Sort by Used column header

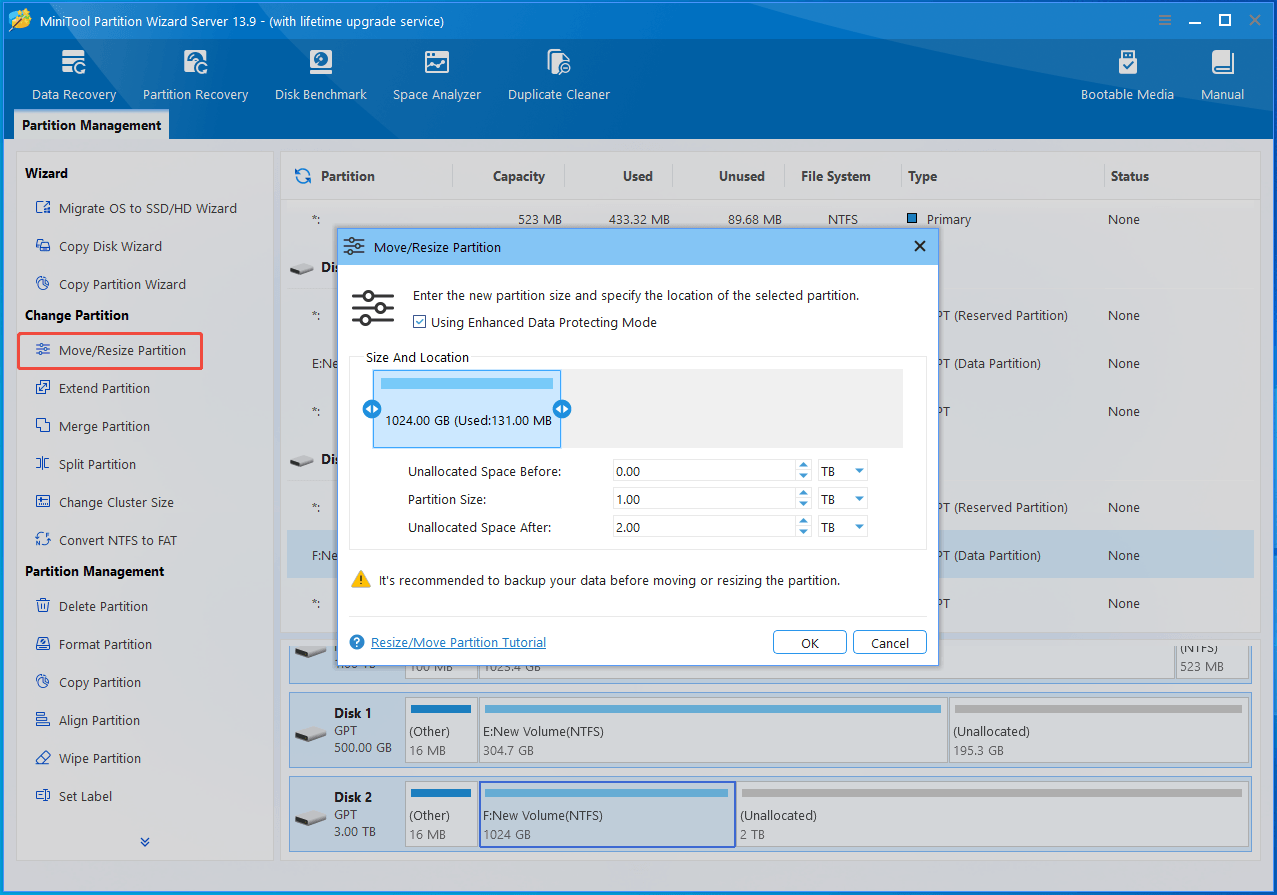[637, 176]
